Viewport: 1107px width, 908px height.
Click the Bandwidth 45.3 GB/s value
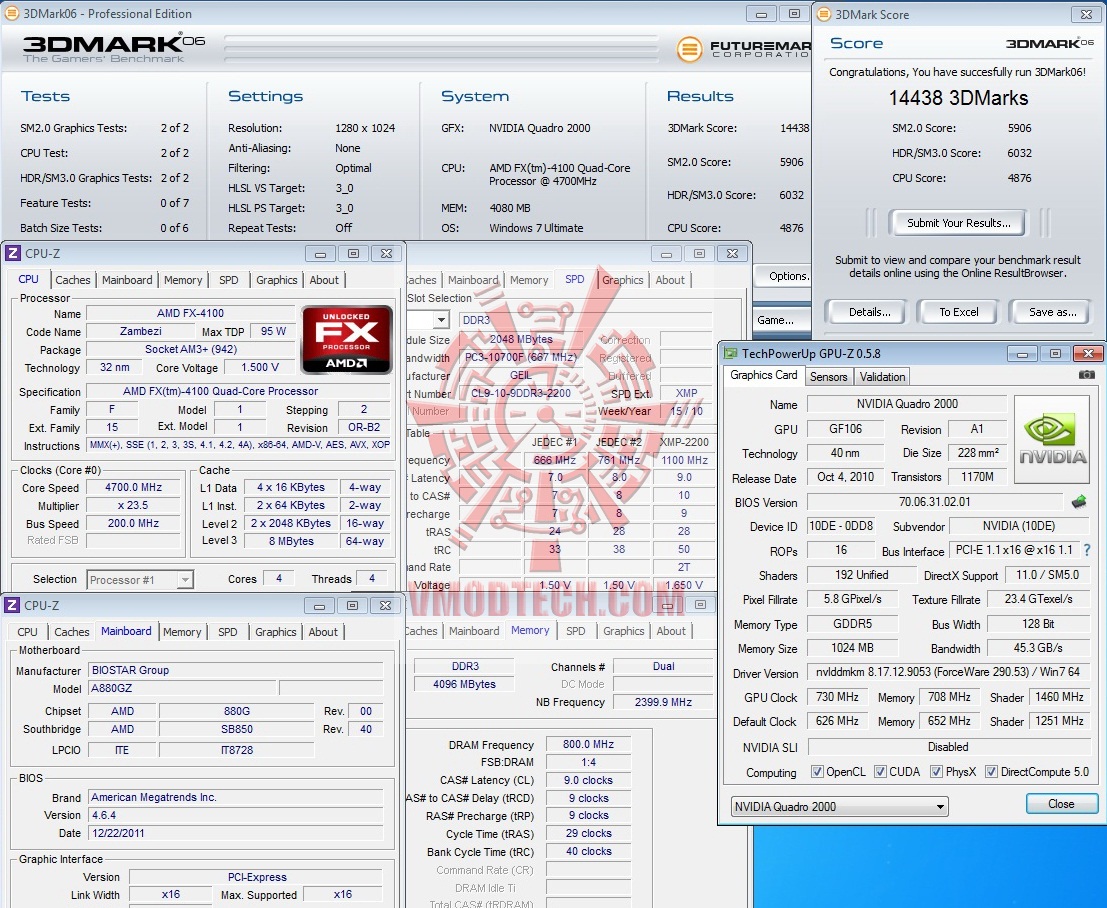[x=1038, y=647]
